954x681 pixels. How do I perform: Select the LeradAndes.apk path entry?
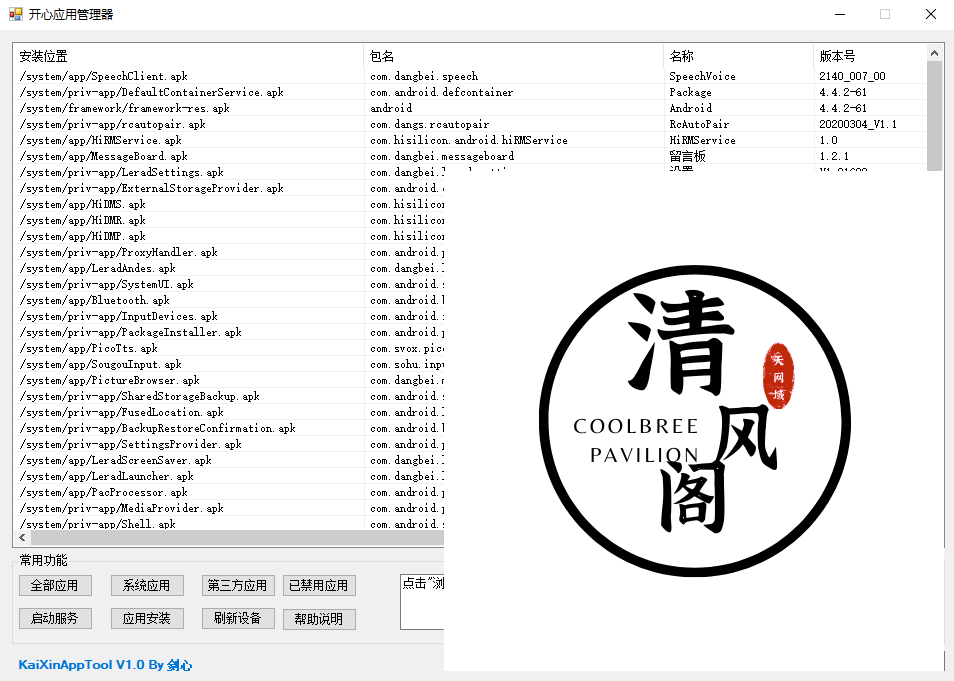pyautogui.click(x=97, y=268)
